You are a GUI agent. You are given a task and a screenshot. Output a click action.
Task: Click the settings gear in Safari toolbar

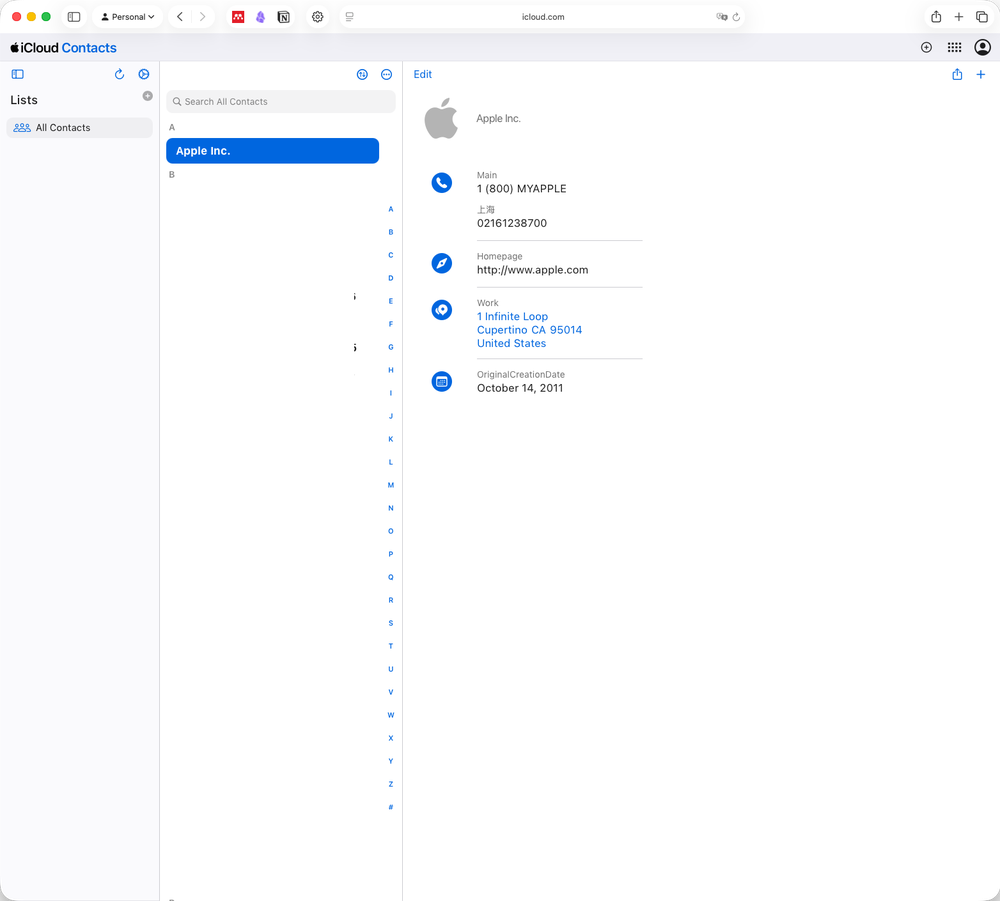point(318,17)
